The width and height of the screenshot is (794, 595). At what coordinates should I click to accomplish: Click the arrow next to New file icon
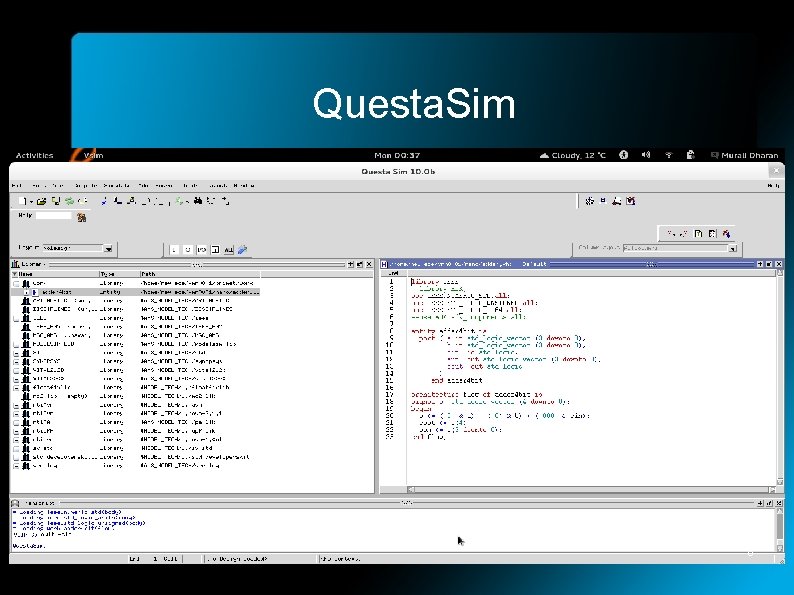click(x=31, y=202)
